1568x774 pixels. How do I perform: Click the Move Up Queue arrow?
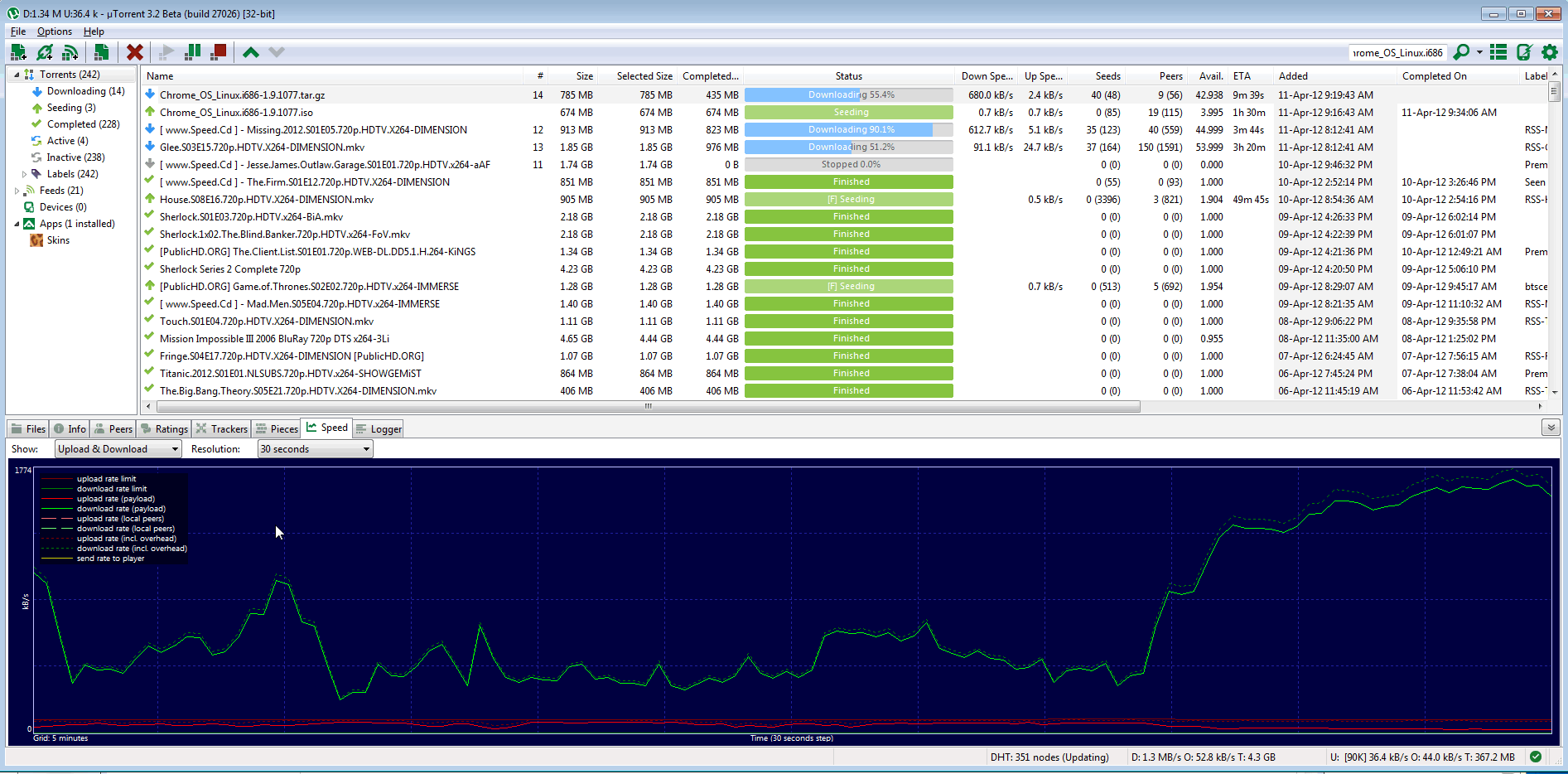tap(251, 52)
